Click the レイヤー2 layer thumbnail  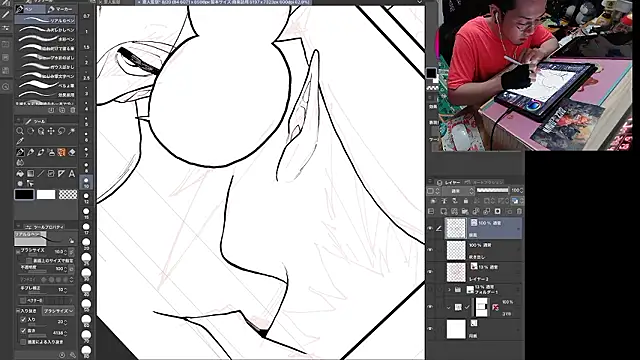point(456,272)
